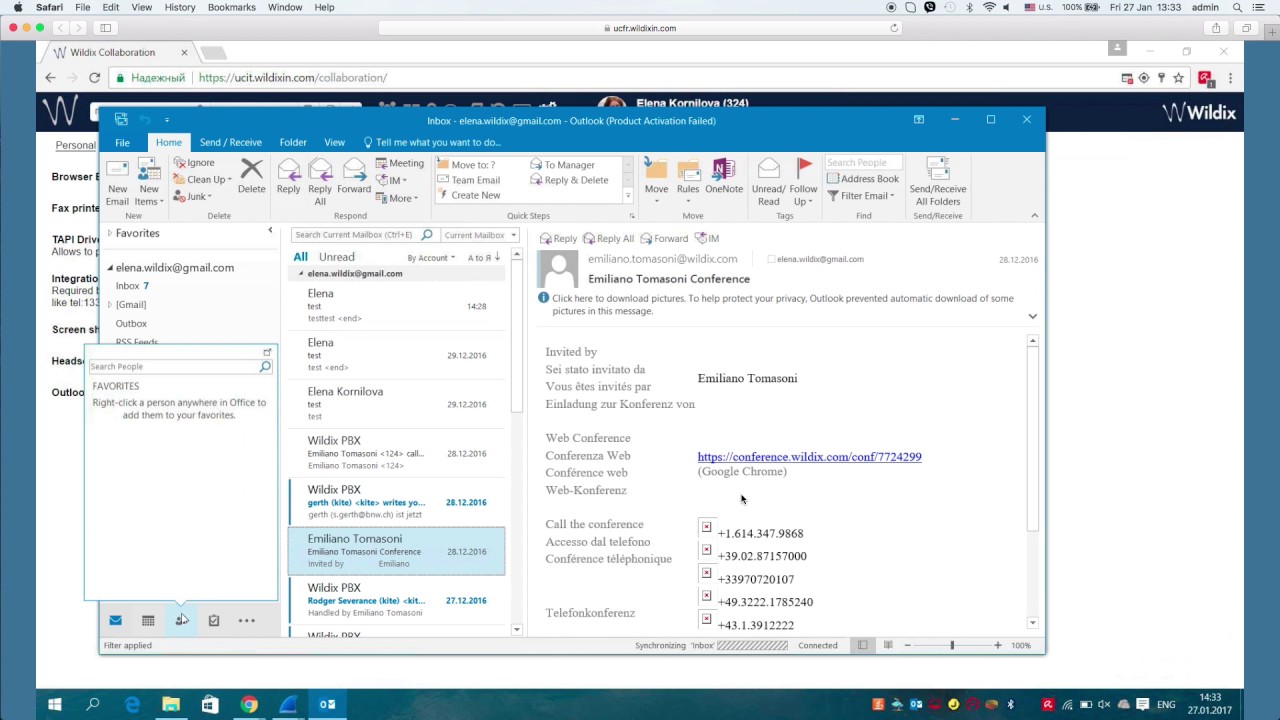This screenshot has width=1280, height=720.
Task: Open the Outbox folder
Action: (x=131, y=323)
